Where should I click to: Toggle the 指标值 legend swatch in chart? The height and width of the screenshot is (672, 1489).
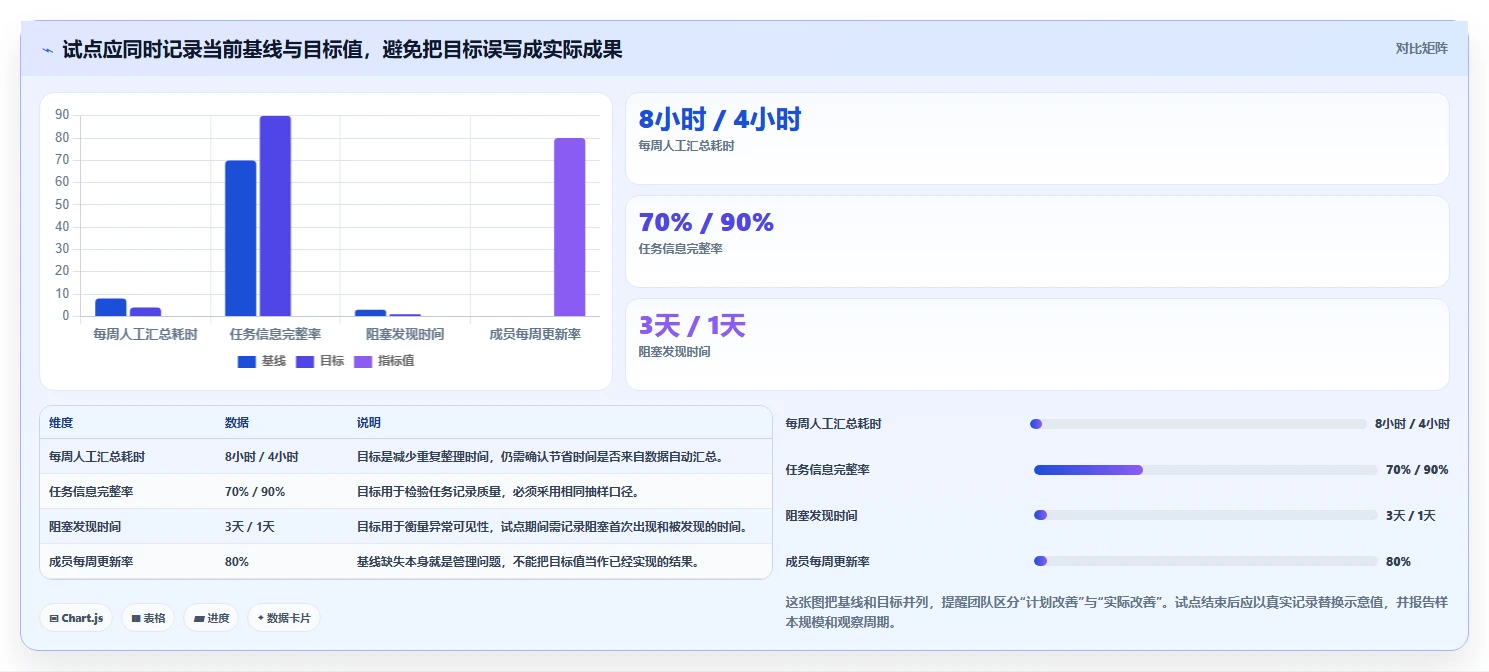pos(363,361)
